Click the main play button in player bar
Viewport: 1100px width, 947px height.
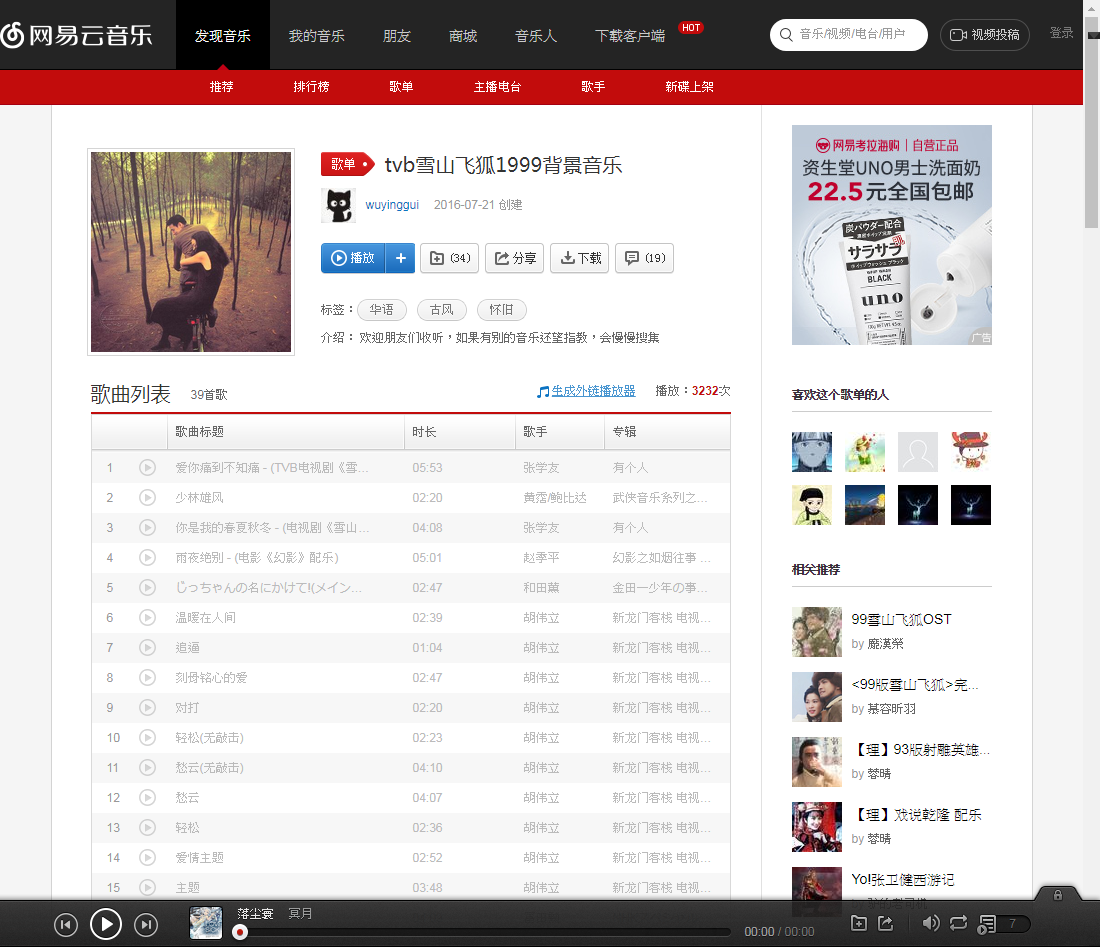(106, 925)
